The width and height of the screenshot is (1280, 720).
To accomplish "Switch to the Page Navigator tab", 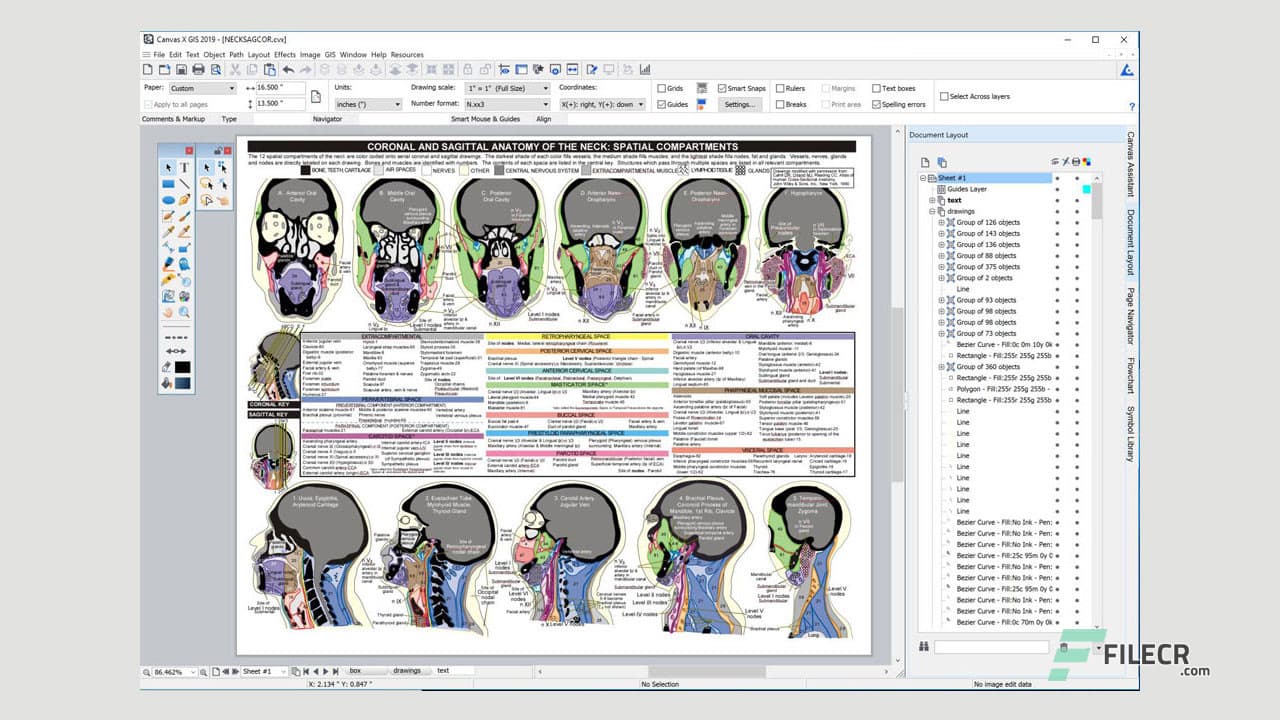I will click(x=1130, y=316).
